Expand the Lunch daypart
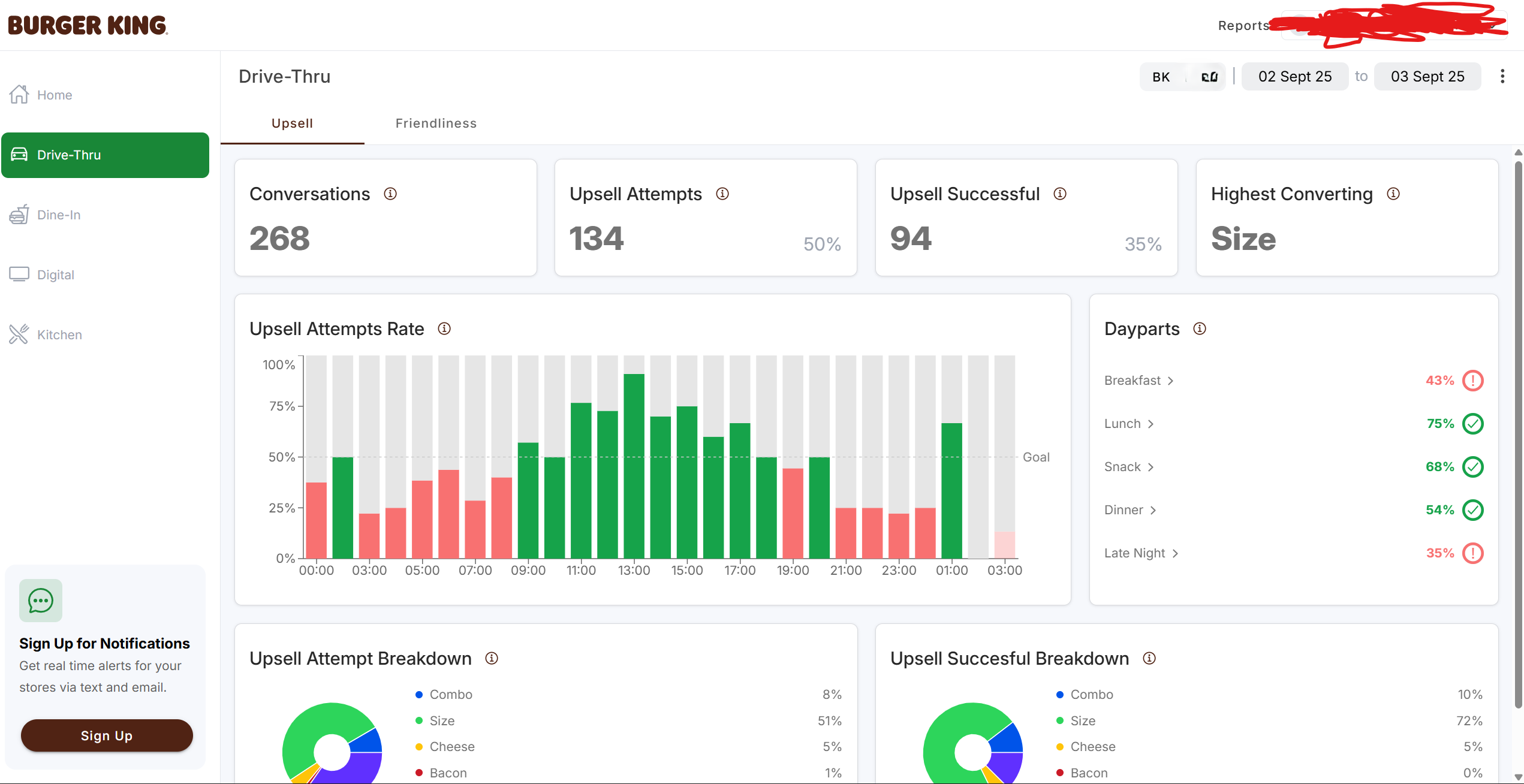This screenshot has width=1524, height=784. coord(1130,424)
